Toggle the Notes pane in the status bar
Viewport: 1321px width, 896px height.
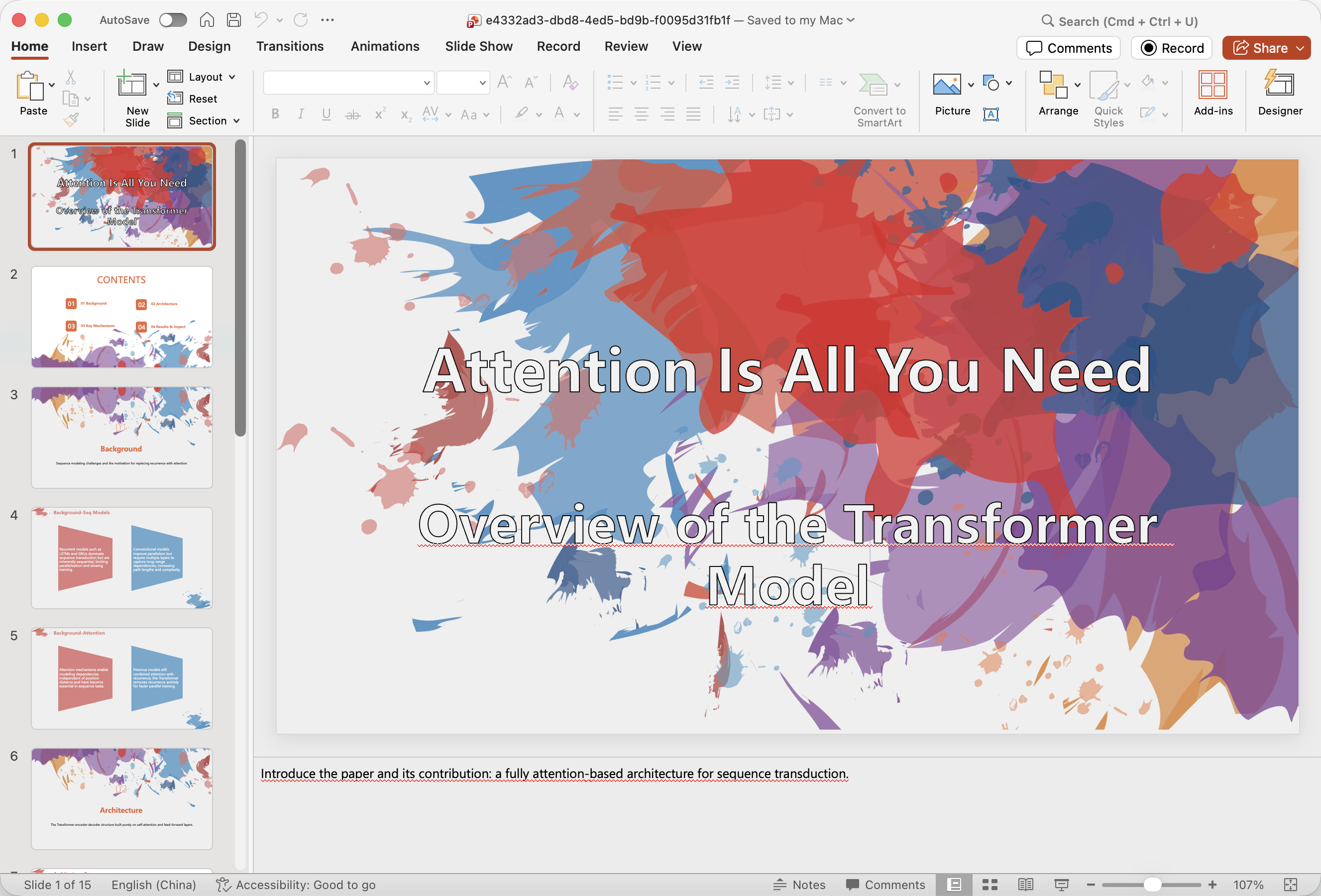(799, 885)
